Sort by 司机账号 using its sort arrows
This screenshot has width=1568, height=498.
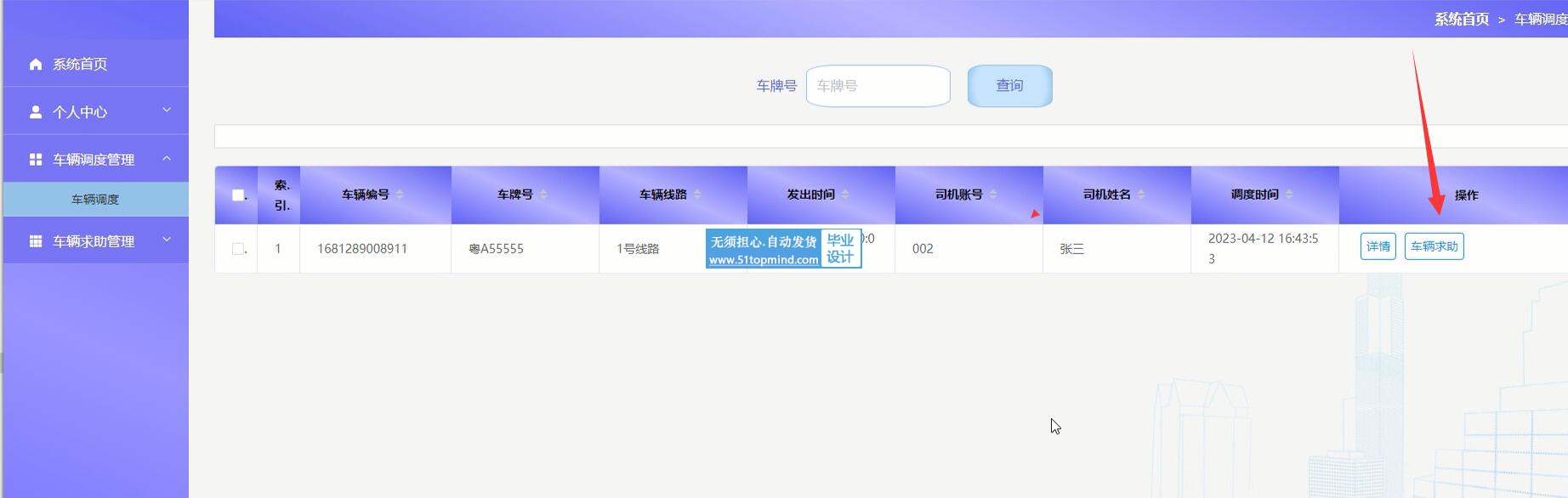tap(993, 195)
